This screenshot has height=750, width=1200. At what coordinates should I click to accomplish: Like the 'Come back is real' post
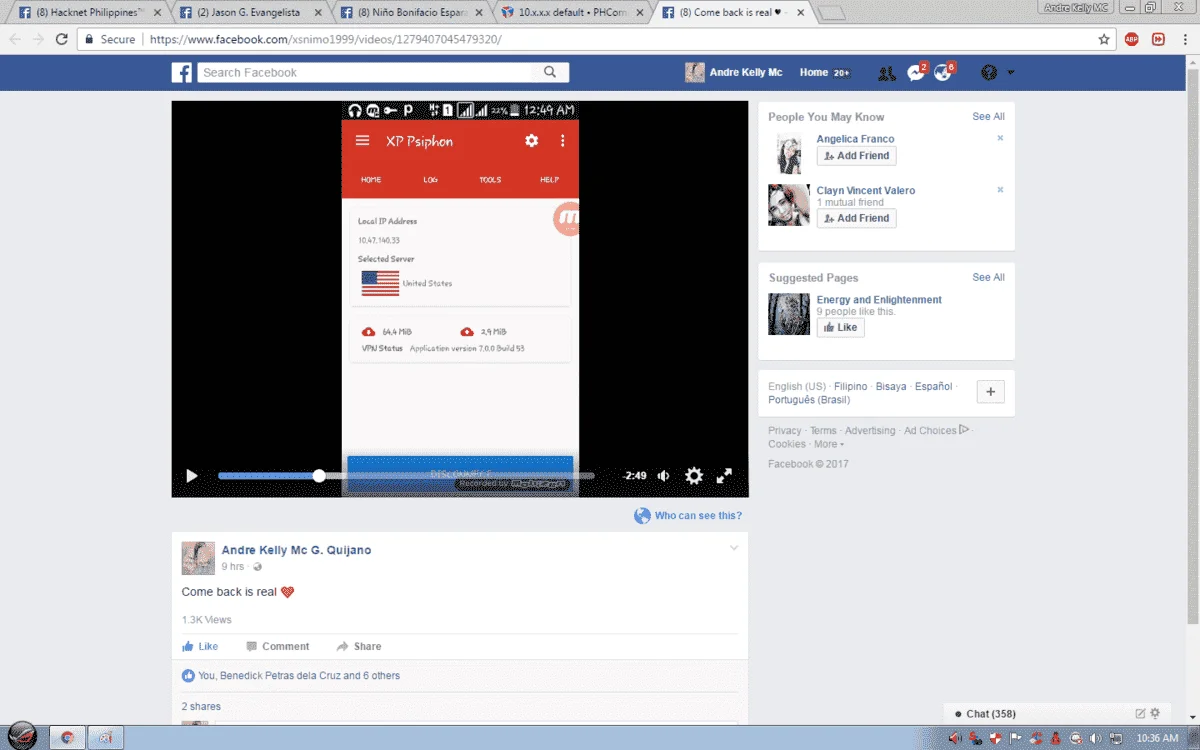(200, 646)
